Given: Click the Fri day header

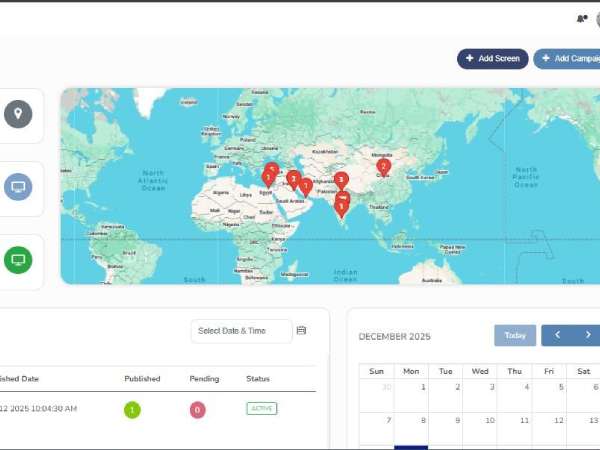Looking at the screenshot, I should 549,371.
